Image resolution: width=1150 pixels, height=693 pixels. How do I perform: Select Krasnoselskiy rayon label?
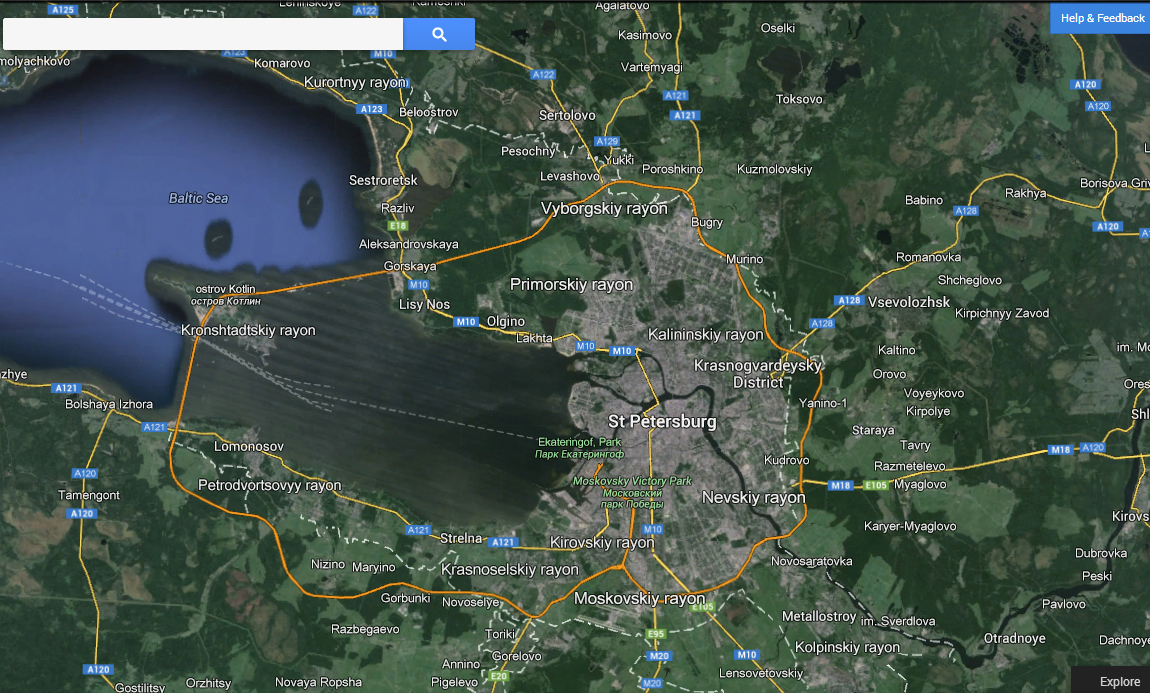[510, 570]
